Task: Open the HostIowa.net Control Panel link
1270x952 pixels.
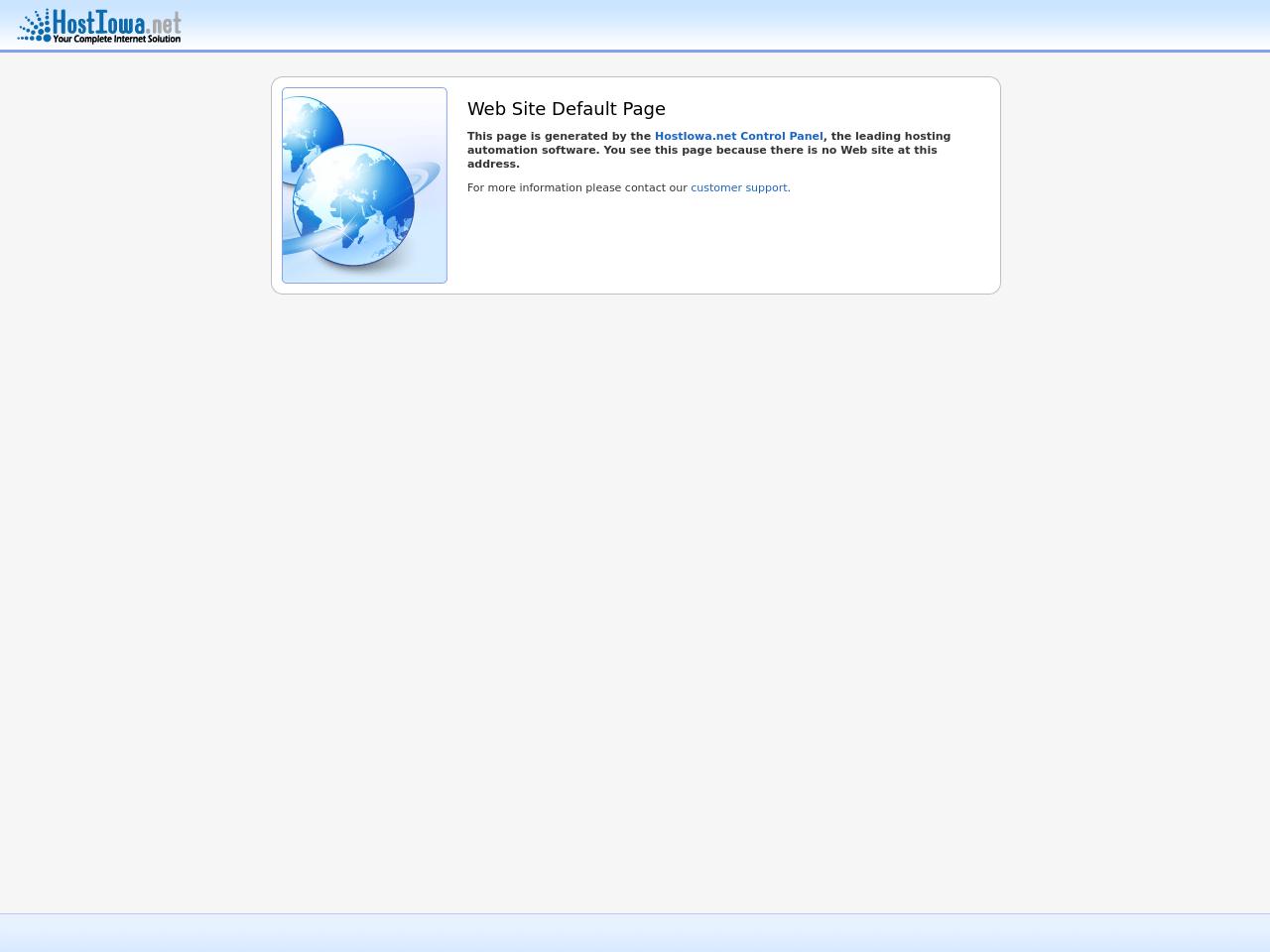Action: pos(738,137)
